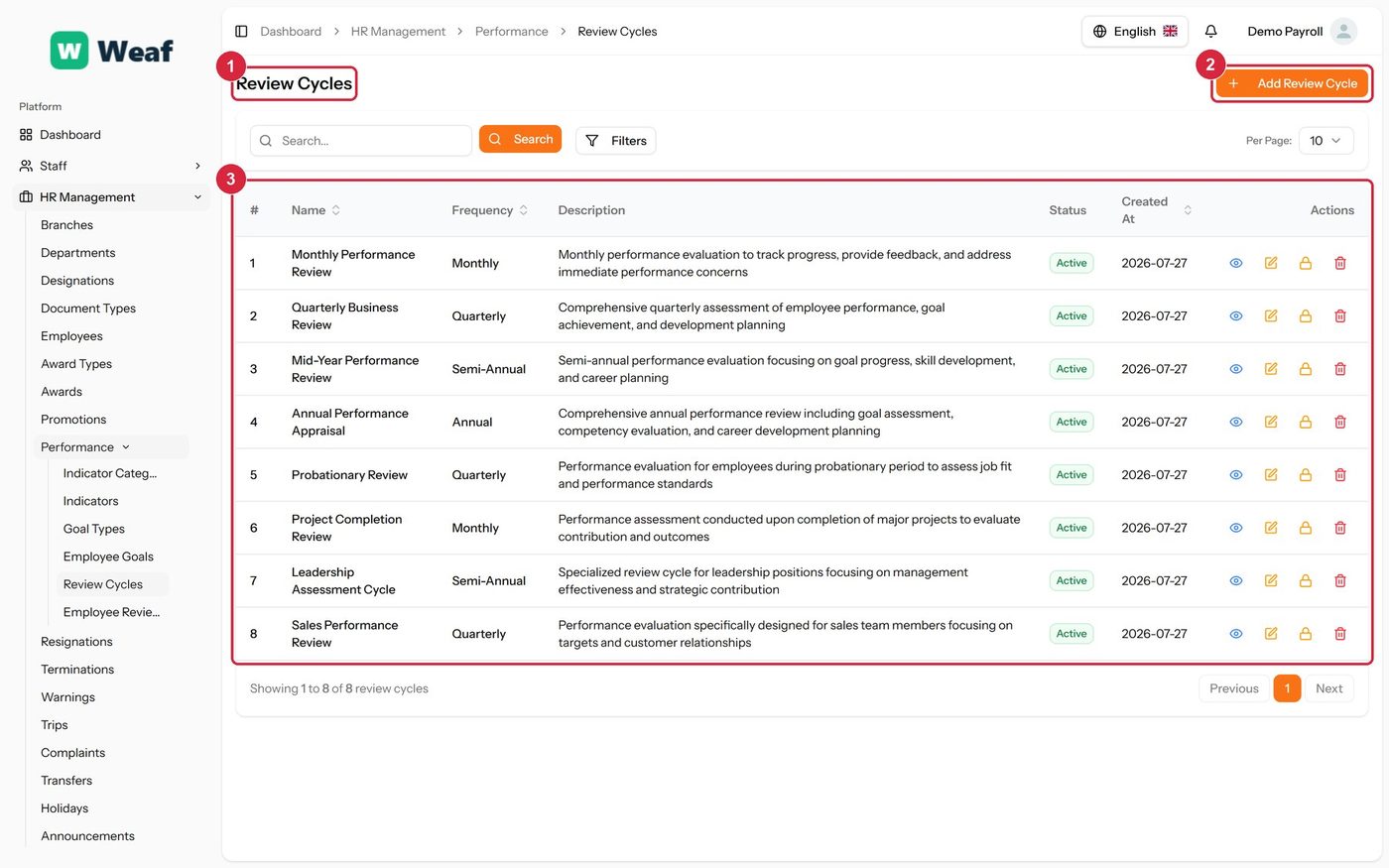Delete Sales Performance Review
This screenshot has width=1389, height=868.
1340,634
